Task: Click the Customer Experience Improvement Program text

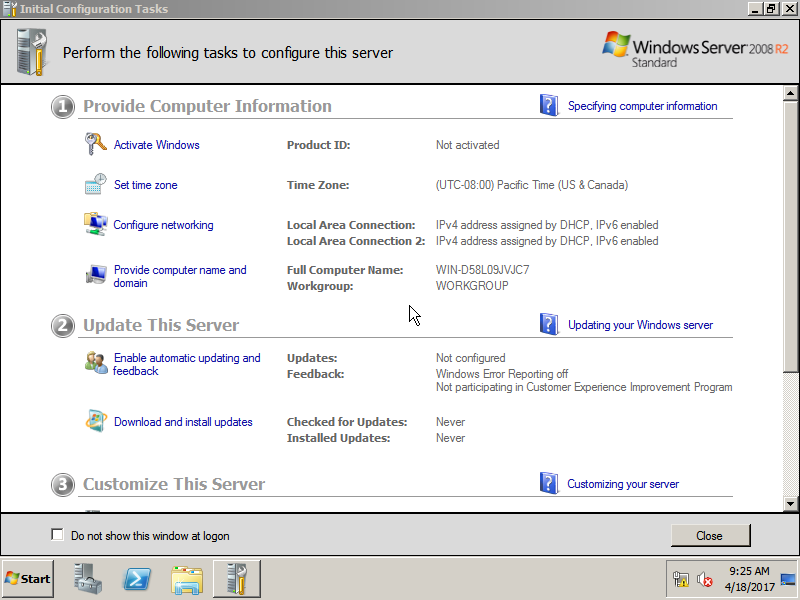Action: 584,387
